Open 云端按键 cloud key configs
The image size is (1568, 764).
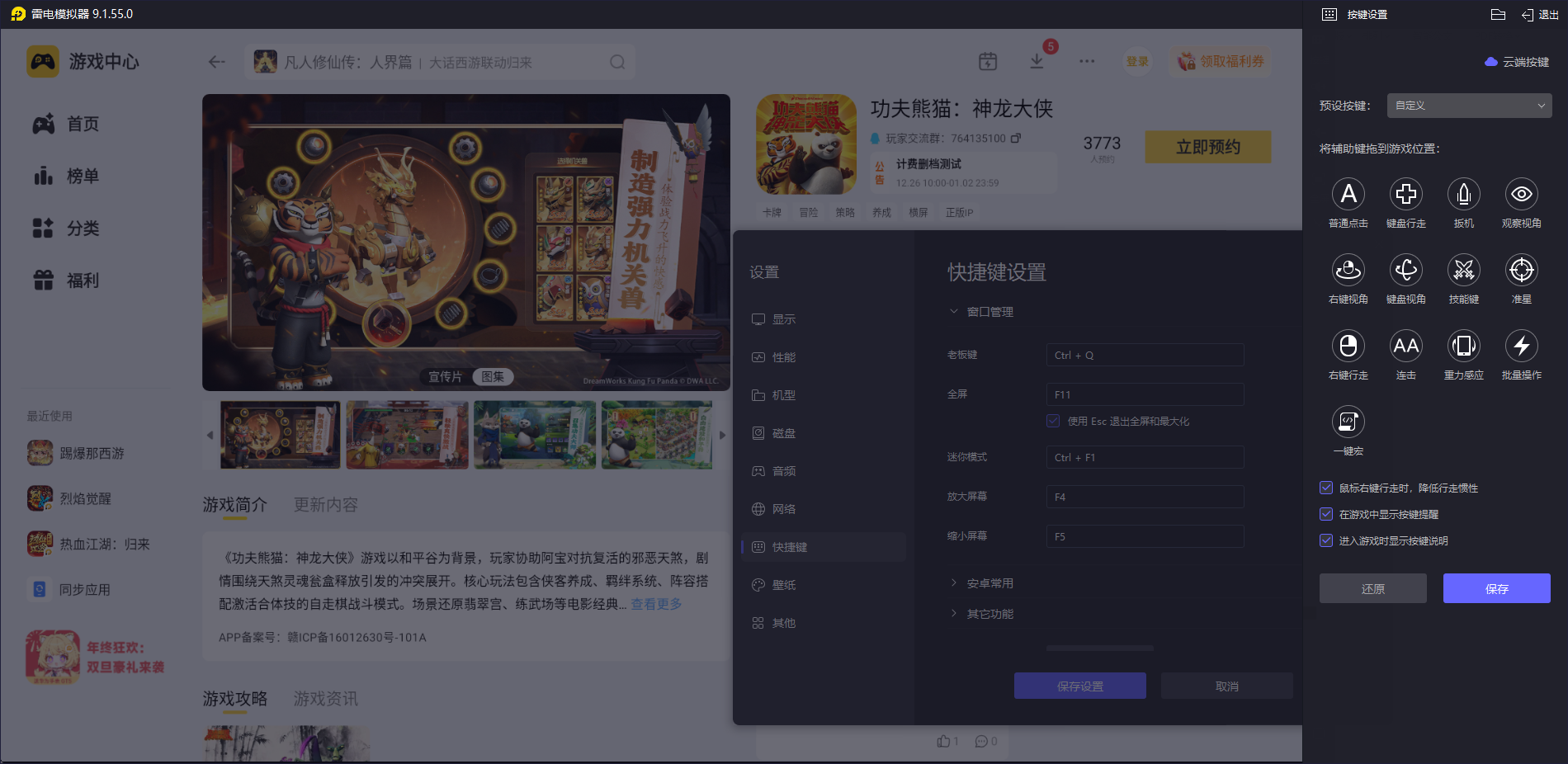click(x=1517, y=62)
